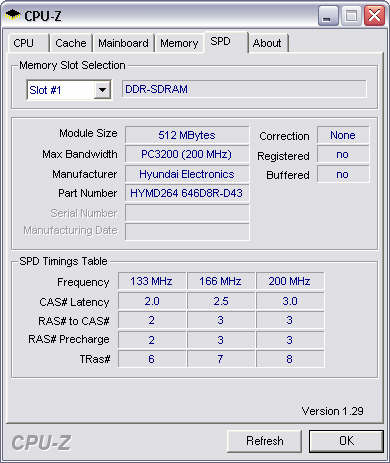Viewport: 390px width, 463px height.
Task: Click the Buffered value no
Action: pos(343,174)
